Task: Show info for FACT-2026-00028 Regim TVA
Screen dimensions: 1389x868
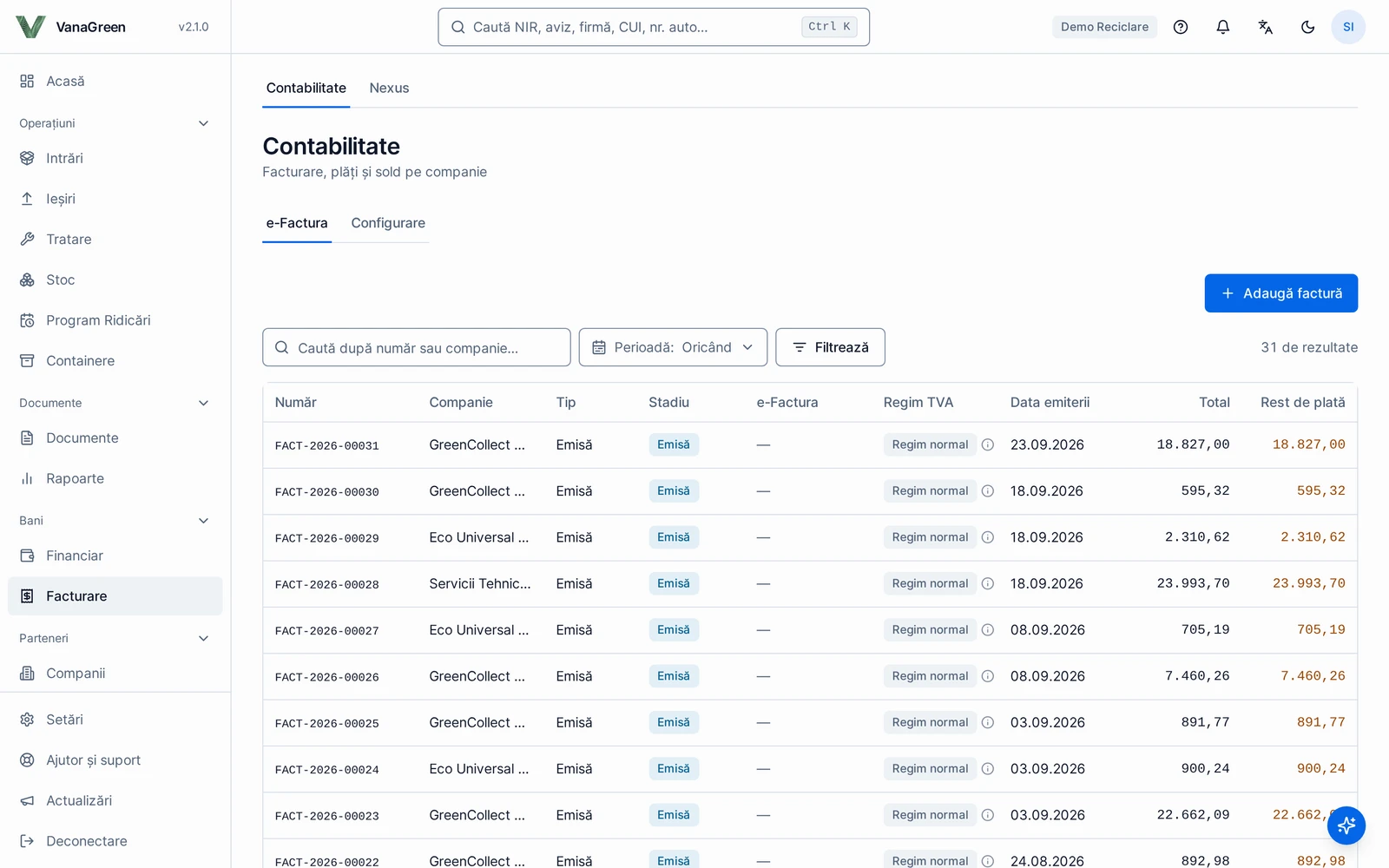Action: point(988,584)
